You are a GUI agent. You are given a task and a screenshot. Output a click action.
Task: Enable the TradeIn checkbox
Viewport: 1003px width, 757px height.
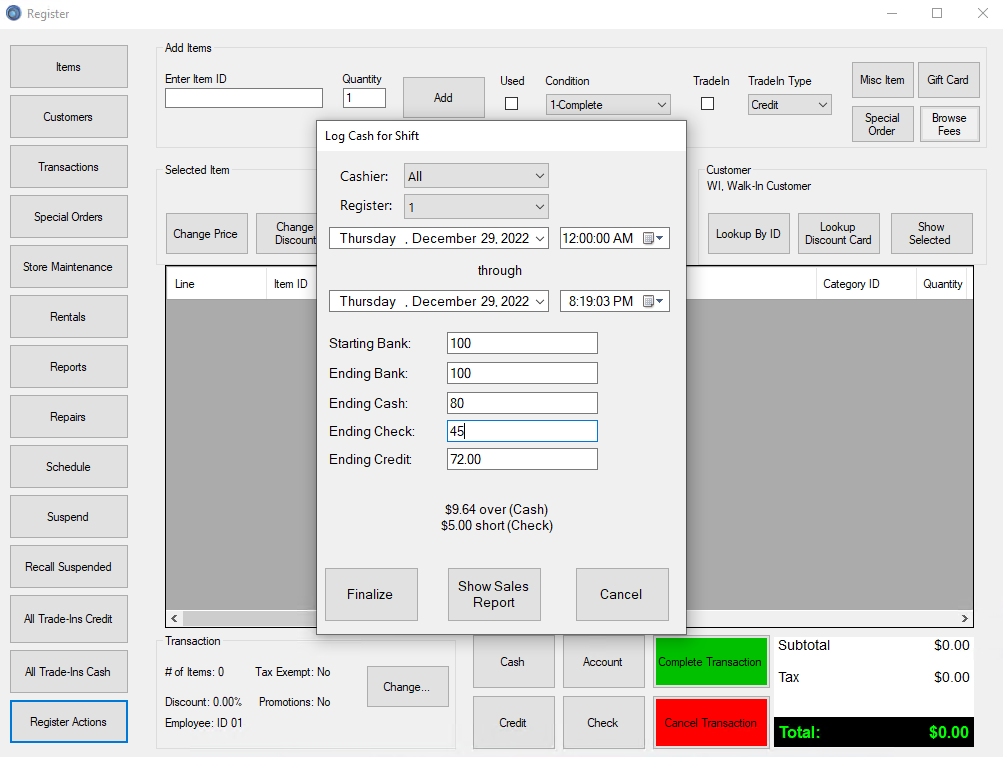(707, 104)
